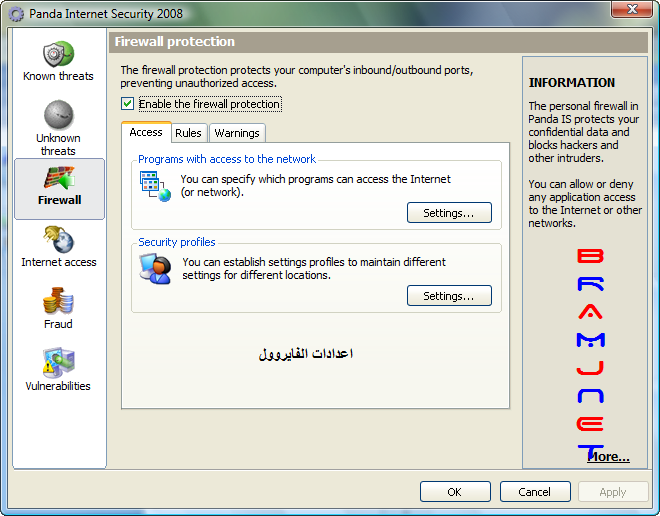Toggle Enable the firewall protection checkbox
This screenshot has height=516, width=660.
tap(127, 104)
